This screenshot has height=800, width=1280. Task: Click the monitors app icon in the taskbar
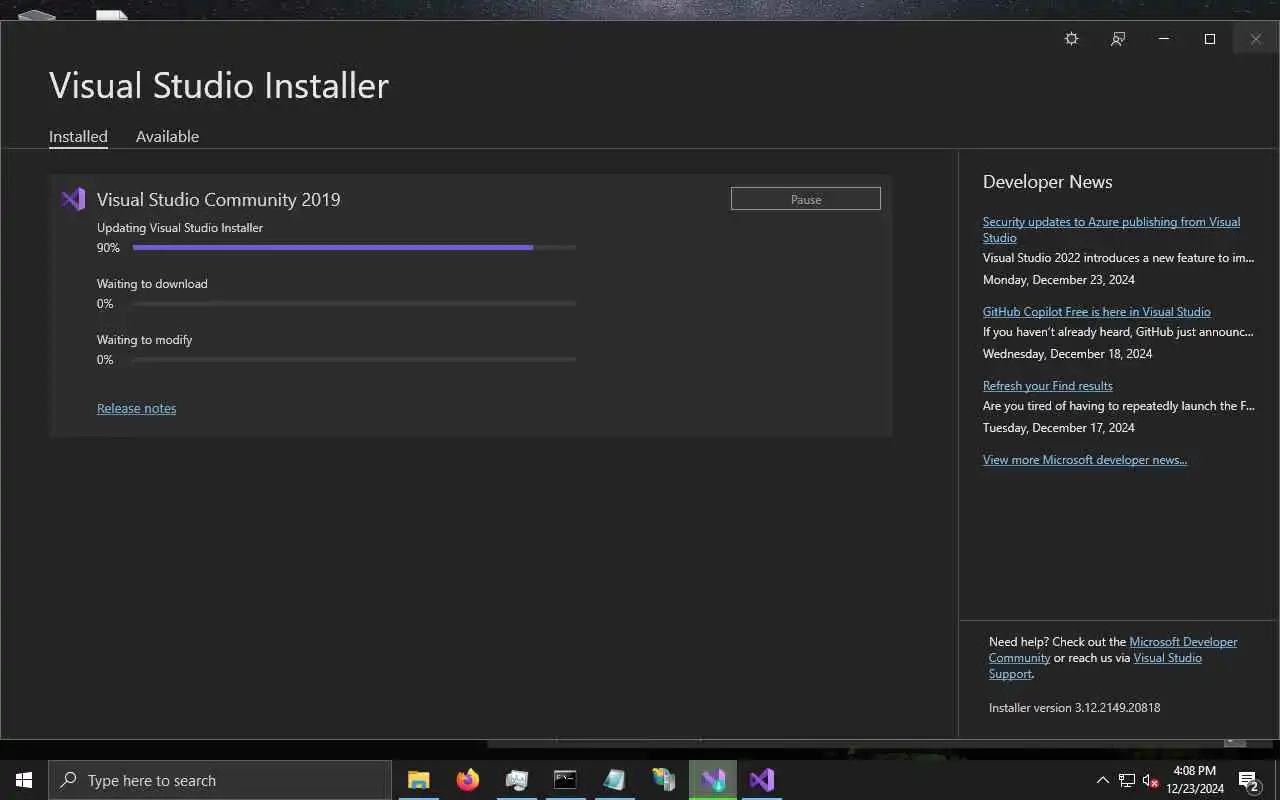point(516,780)
